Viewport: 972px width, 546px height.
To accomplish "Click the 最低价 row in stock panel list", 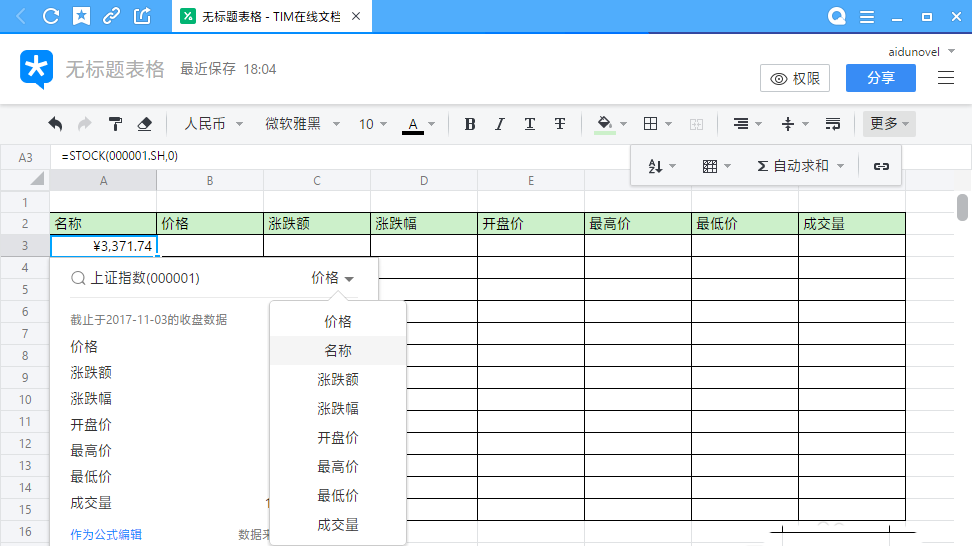I will click(91, 477).
